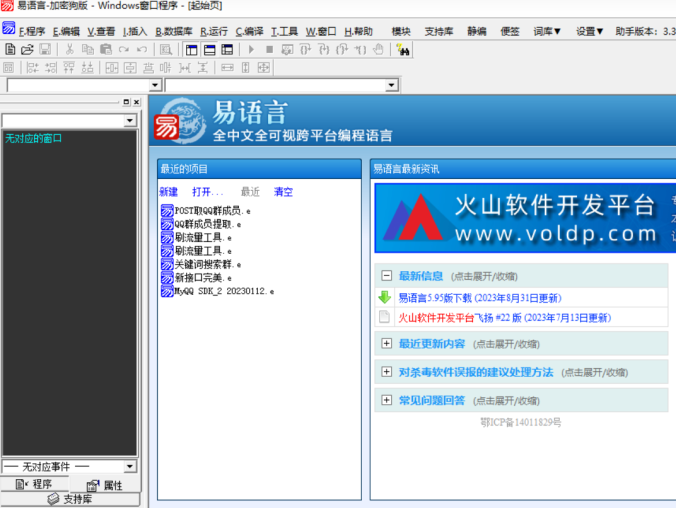Expand 对杀毒软件误报的建议处理方法 section
Screen dimensions: 676x508
[x=386, y=372]
